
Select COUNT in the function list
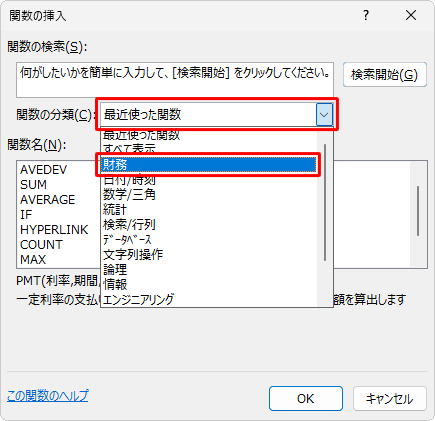pyautogui.click(x=41, y=245)
